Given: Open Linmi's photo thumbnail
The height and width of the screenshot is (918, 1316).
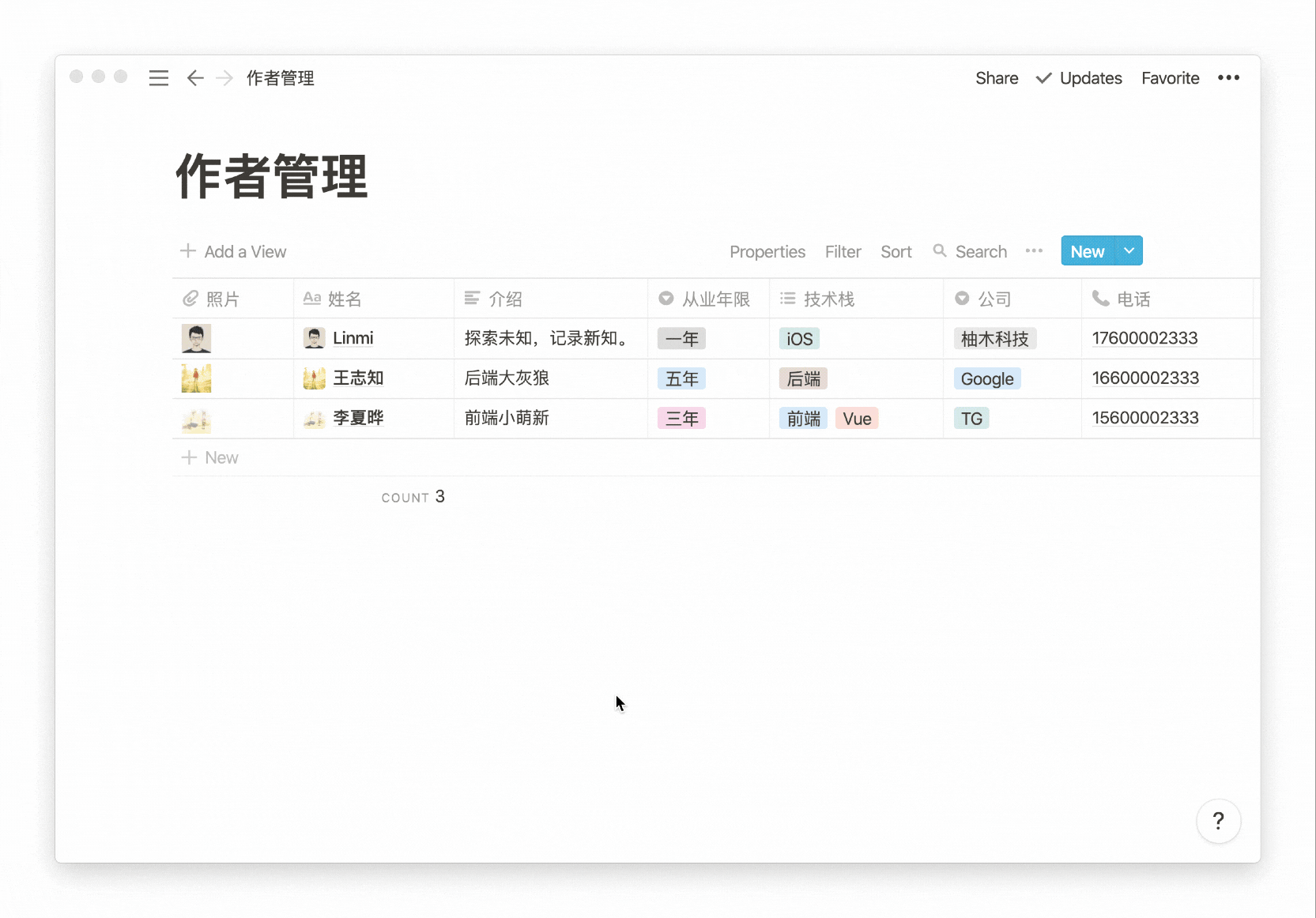Looking at the screenshot, I should [196, 339].
